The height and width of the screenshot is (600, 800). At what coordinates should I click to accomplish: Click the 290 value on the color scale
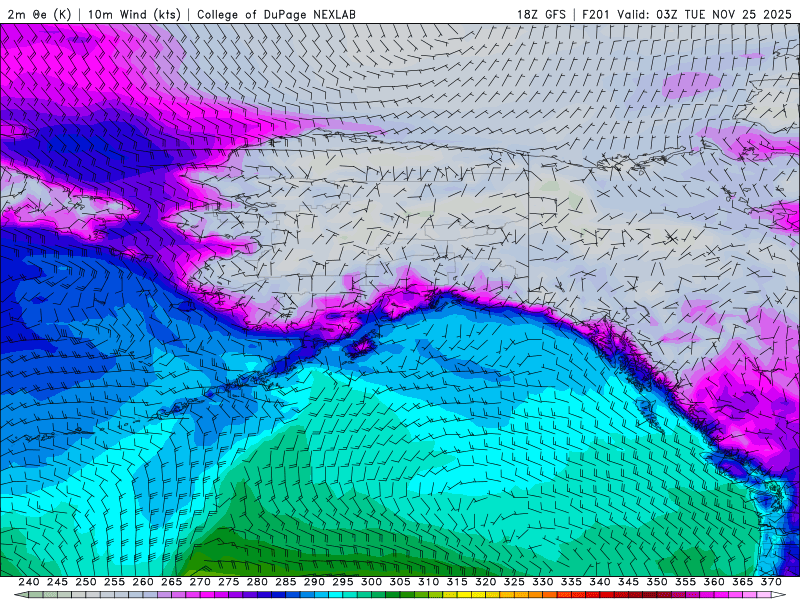pyautogui.click(x=314, y=582)
